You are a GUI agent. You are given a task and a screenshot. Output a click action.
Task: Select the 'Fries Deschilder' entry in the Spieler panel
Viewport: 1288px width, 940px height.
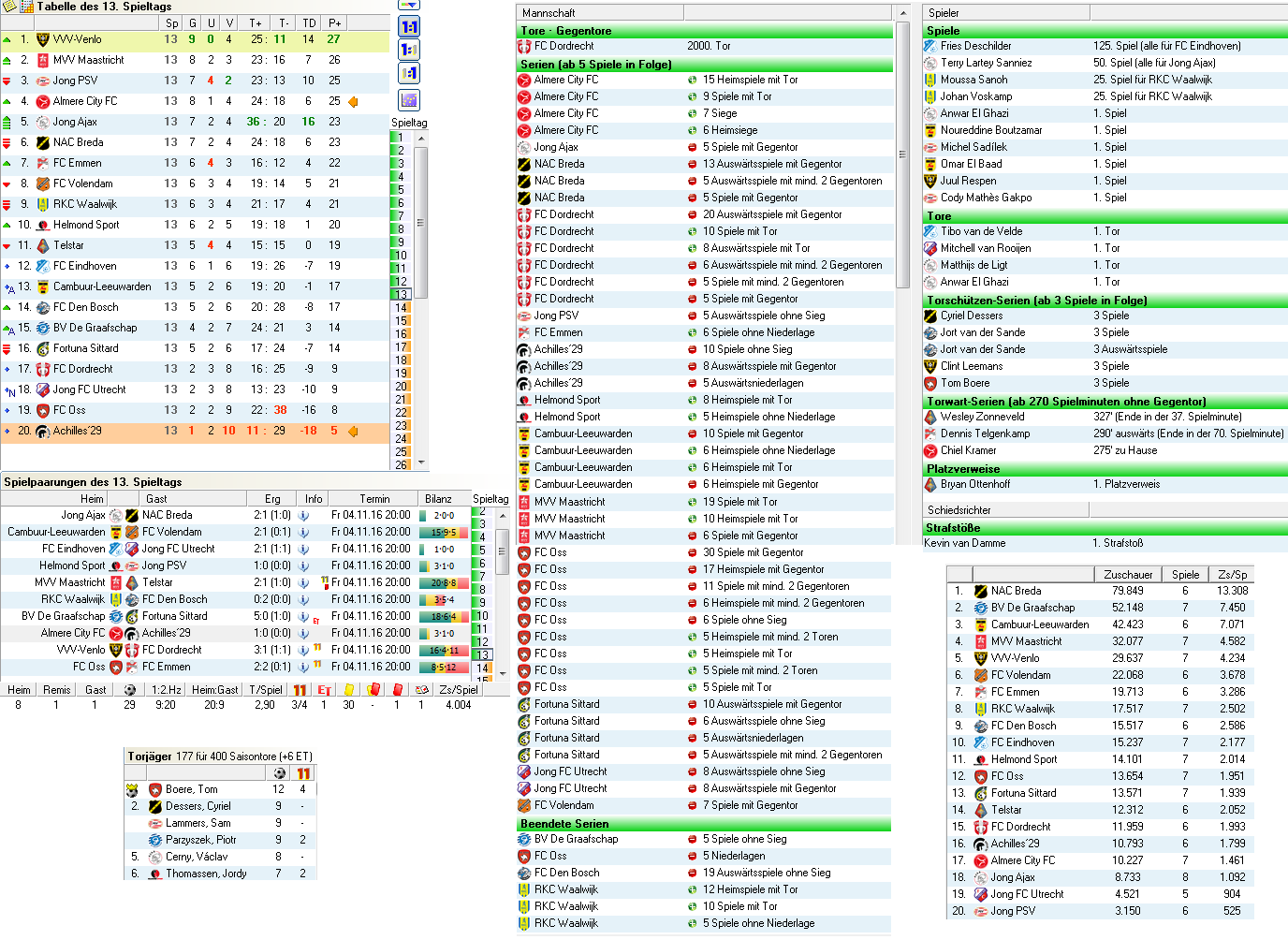[x=1105, y=46]
